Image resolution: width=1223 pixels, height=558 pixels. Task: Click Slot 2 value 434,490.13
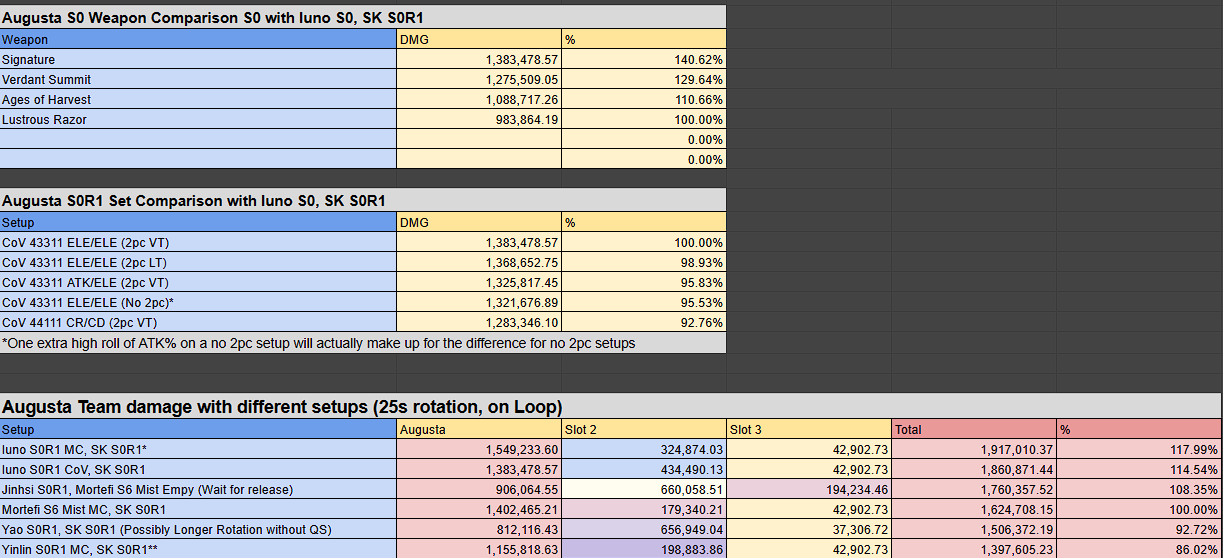644,470
